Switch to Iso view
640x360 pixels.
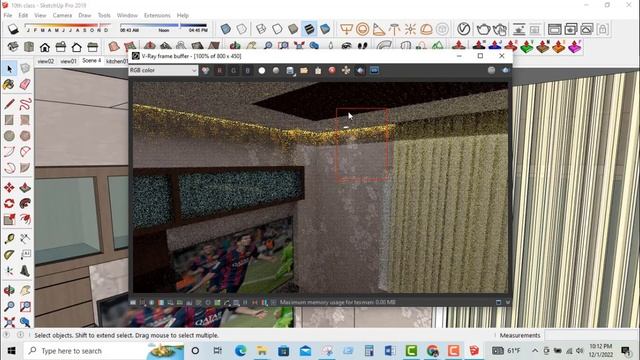coord(13,47)
